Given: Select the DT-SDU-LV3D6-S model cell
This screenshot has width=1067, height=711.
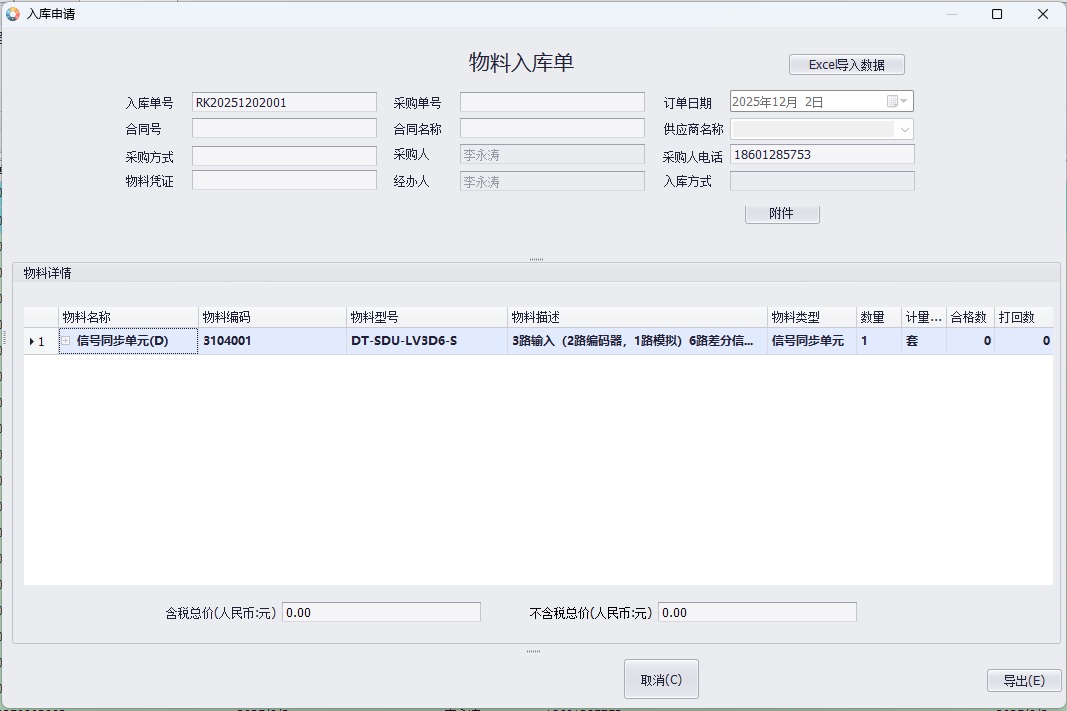Looking at the screenshot, I should coord(427,341).
